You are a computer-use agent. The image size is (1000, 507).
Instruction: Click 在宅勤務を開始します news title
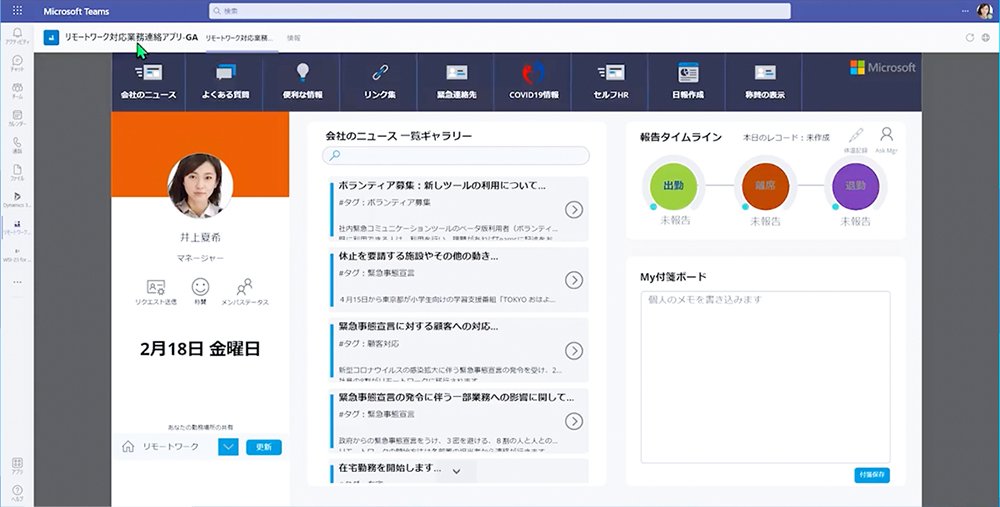click(390, 467)
